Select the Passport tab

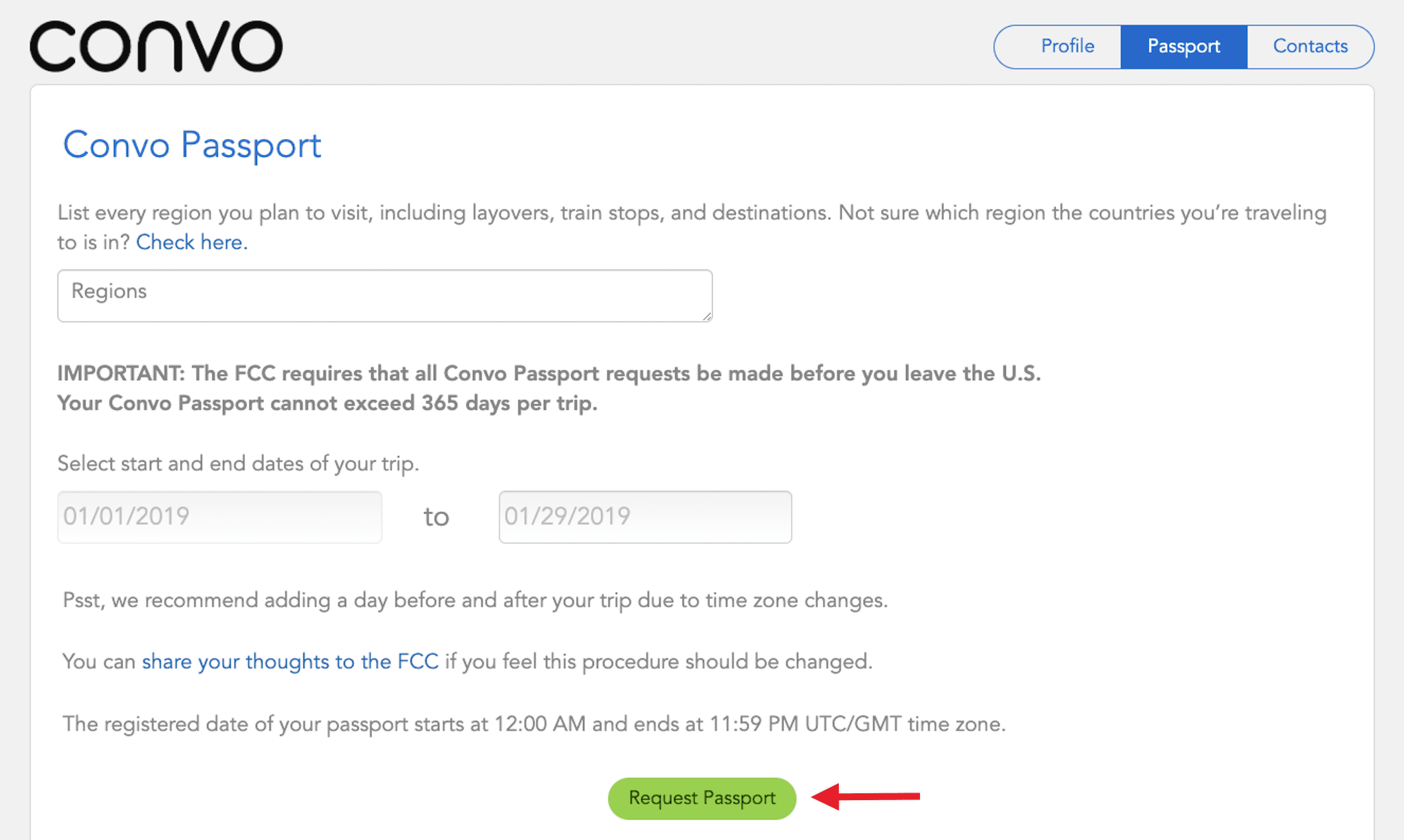1183,46
